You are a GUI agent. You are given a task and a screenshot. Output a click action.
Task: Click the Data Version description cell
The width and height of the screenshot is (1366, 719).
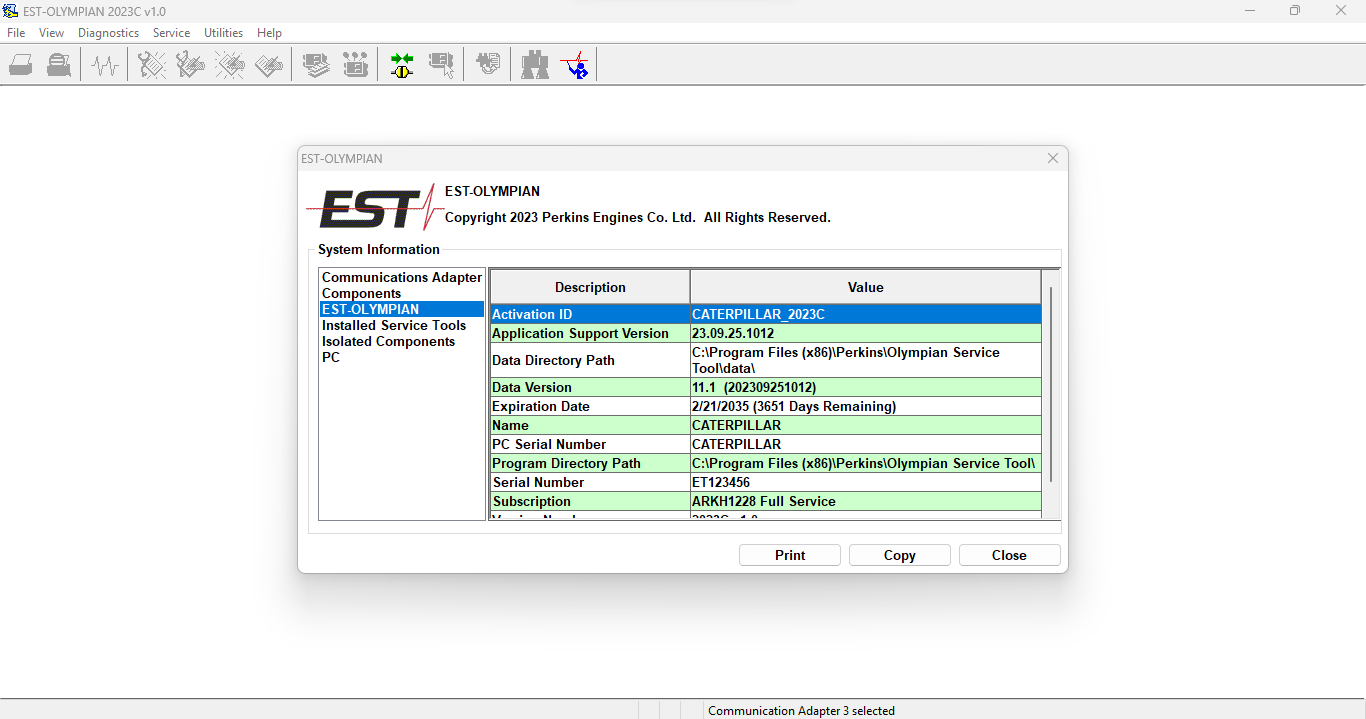[x=590, y=387]
